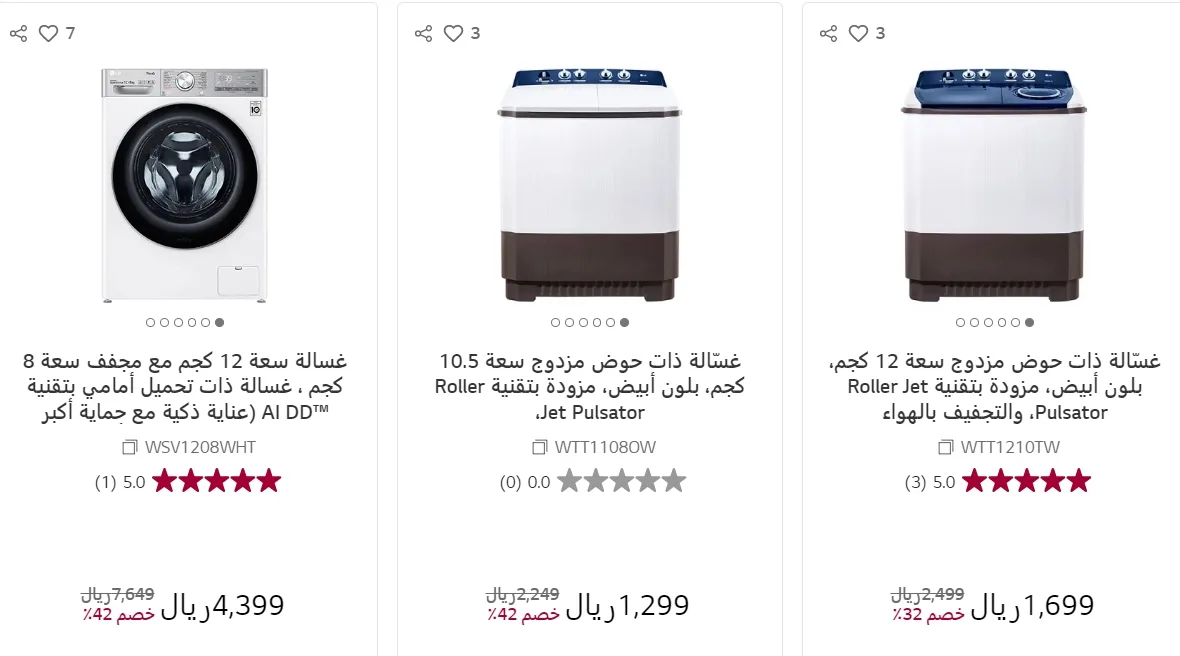Copy model number WSV1208WHT
This screenshot has width=1180, height=656.
coord(129,447)
